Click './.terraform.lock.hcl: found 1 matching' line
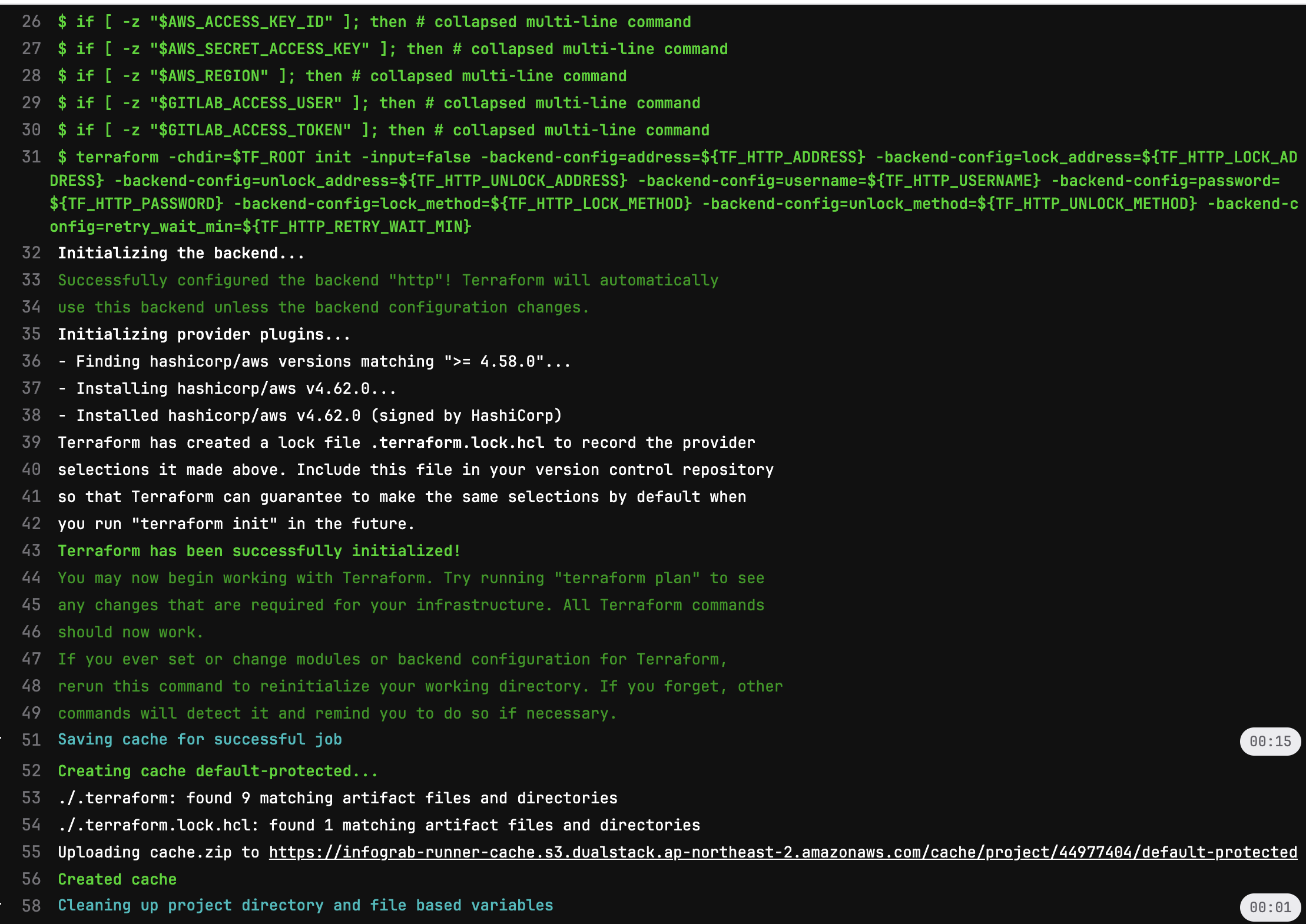 pyautogui.click(x=379, y=825)
